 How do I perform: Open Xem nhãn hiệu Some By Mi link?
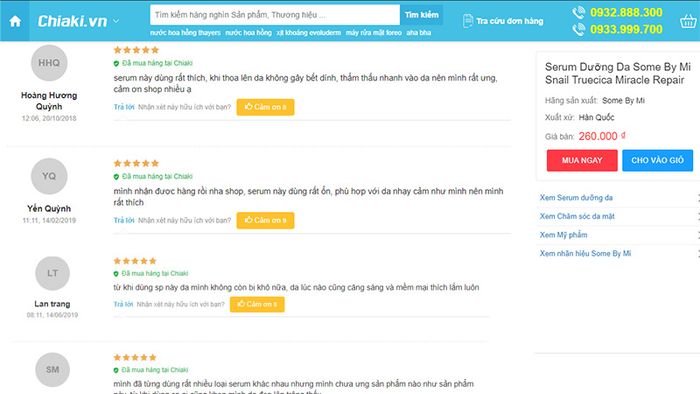(x=585, y=254)
